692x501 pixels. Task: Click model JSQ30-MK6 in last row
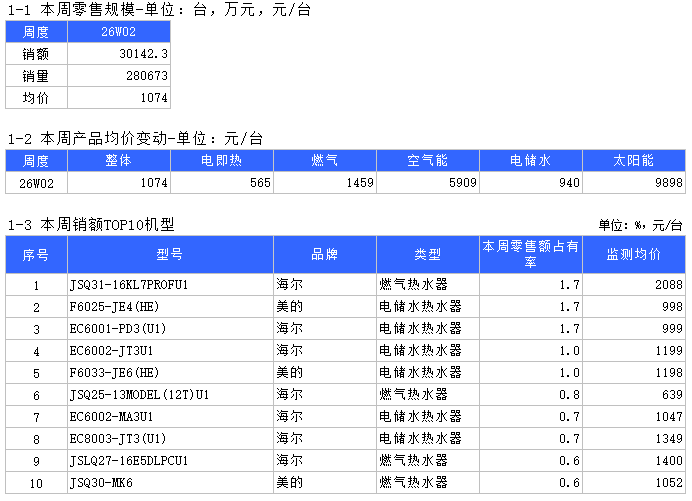click(x=170, y=483)
